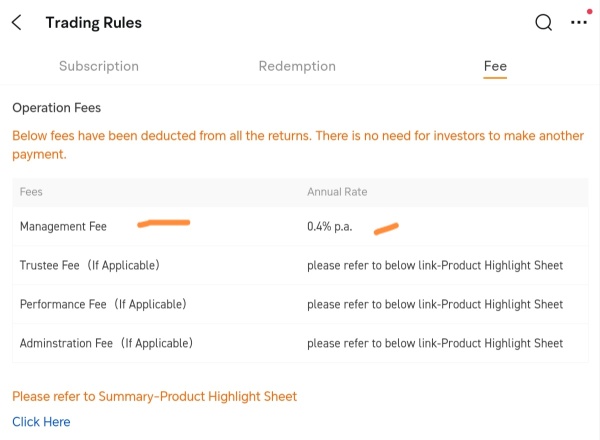
Task: Click the 0.4% p.a. rate value
Action: [x=329, y=226]
